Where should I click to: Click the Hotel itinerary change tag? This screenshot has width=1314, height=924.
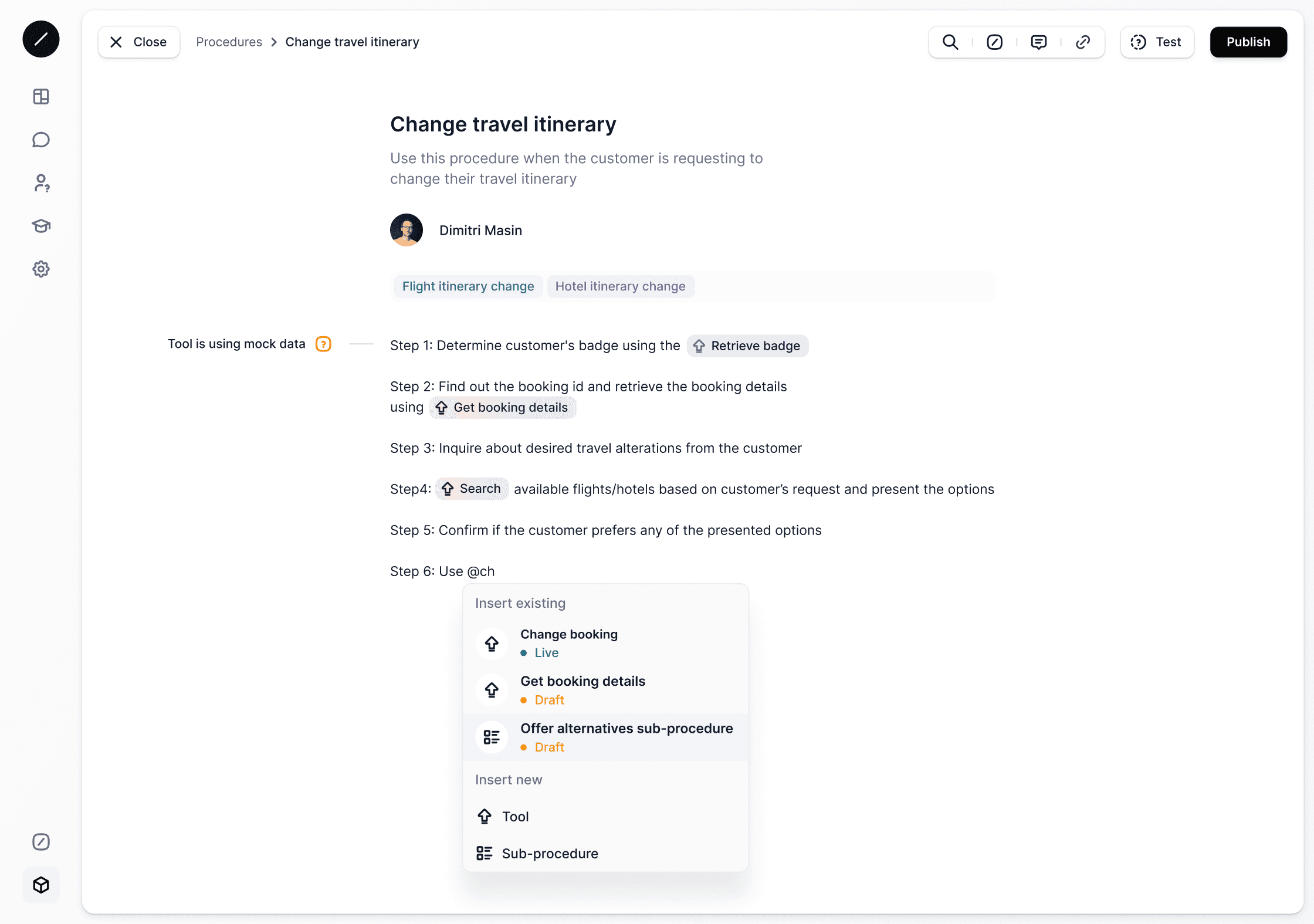(x=620, y=286)
